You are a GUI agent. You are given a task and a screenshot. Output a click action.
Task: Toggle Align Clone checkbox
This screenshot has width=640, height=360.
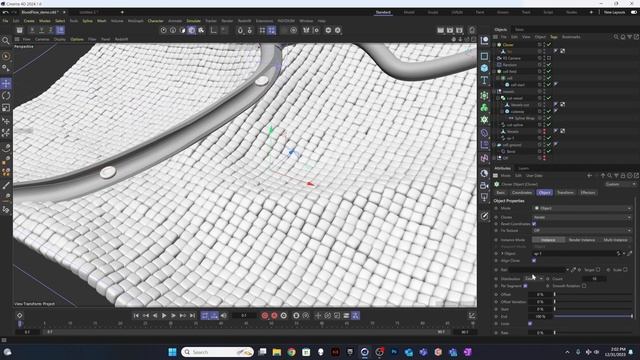tap(534, 260)
